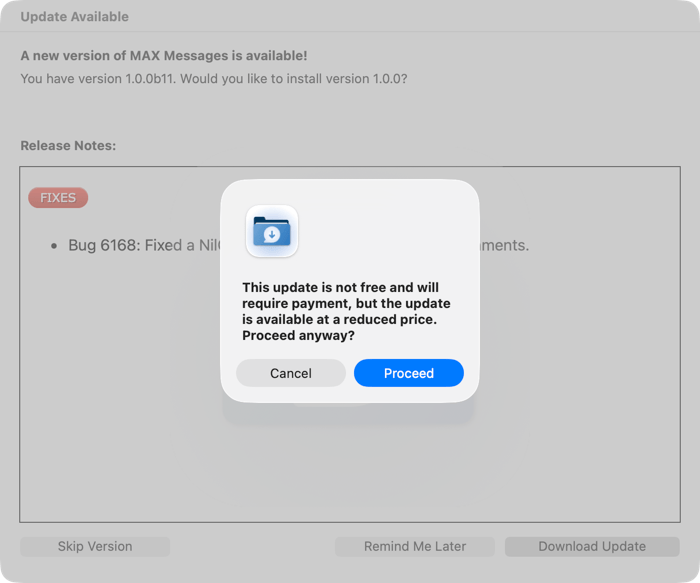Click the 'A new version of MAX Messages' heading
The height and width of the screenshot is (583, 700).
164,56
